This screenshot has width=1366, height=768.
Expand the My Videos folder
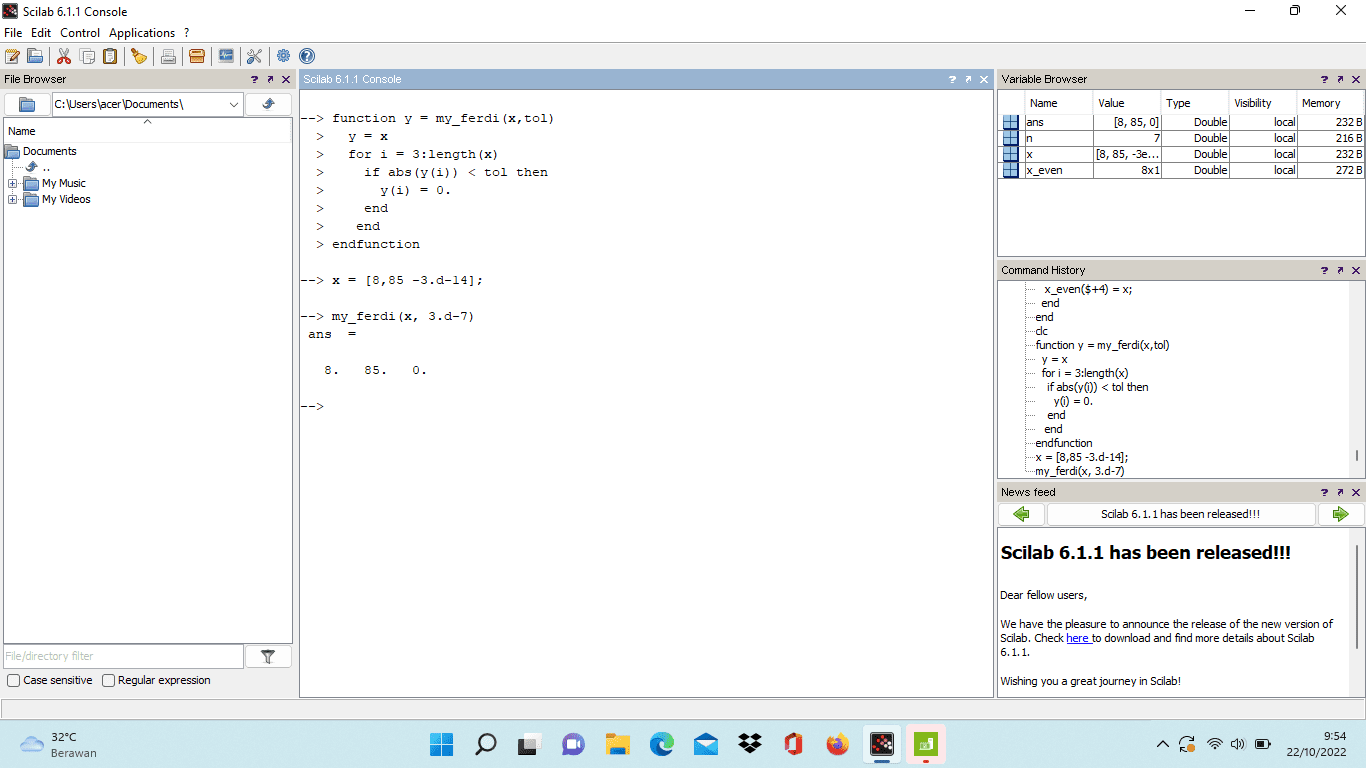pyautogui.click(x=13, y=199)
